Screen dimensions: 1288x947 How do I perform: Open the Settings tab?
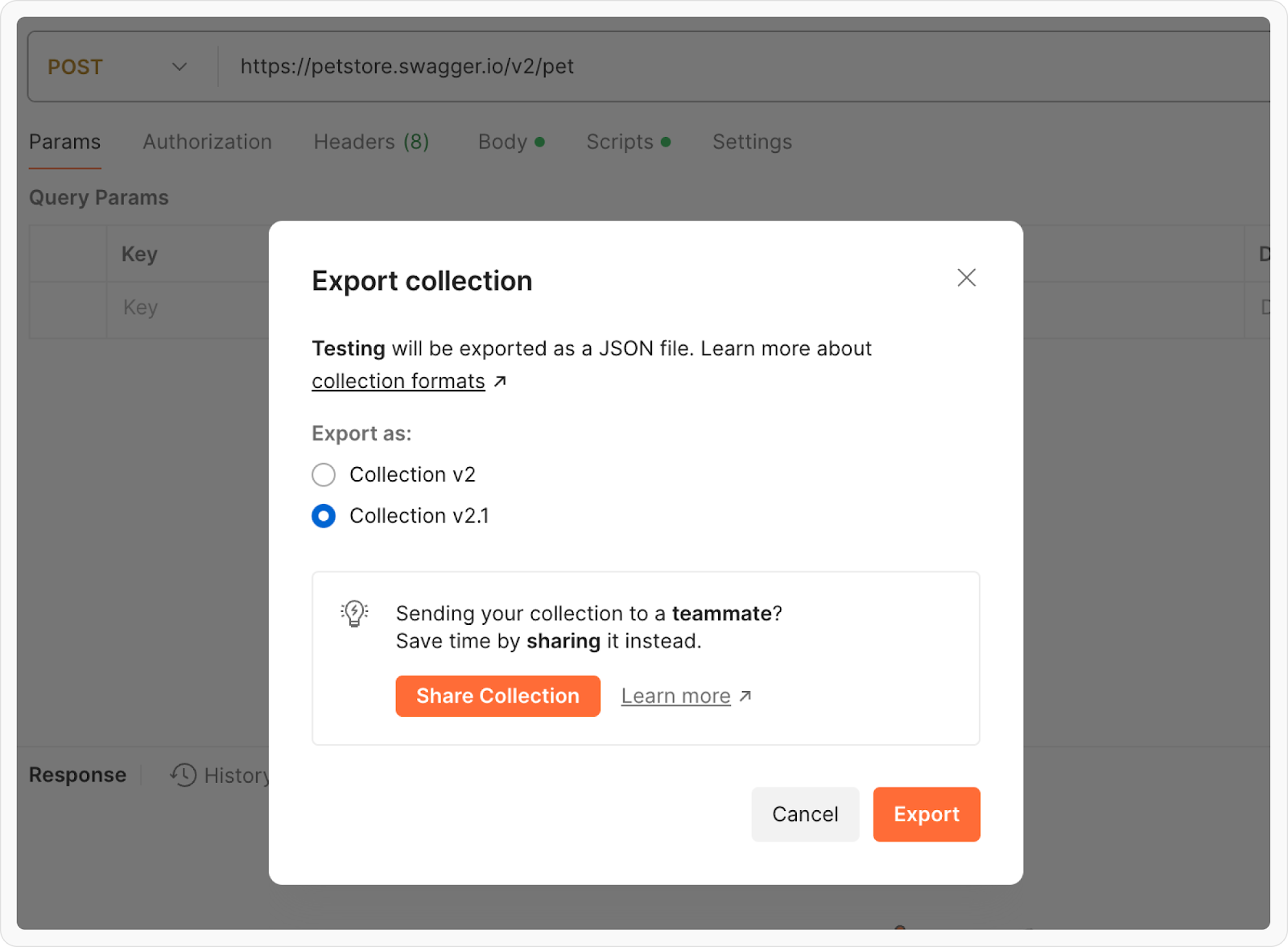pyautogui.click(x=752, y=142)
